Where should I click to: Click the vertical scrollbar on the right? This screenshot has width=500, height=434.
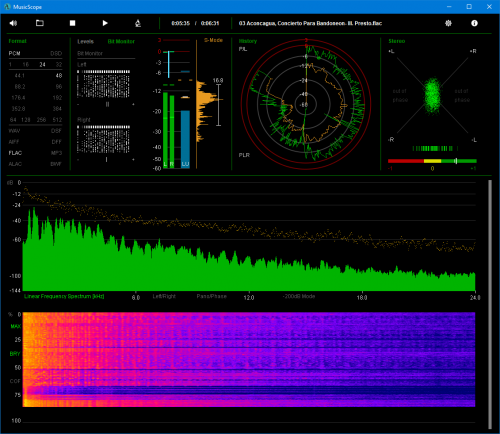[490, 305]
